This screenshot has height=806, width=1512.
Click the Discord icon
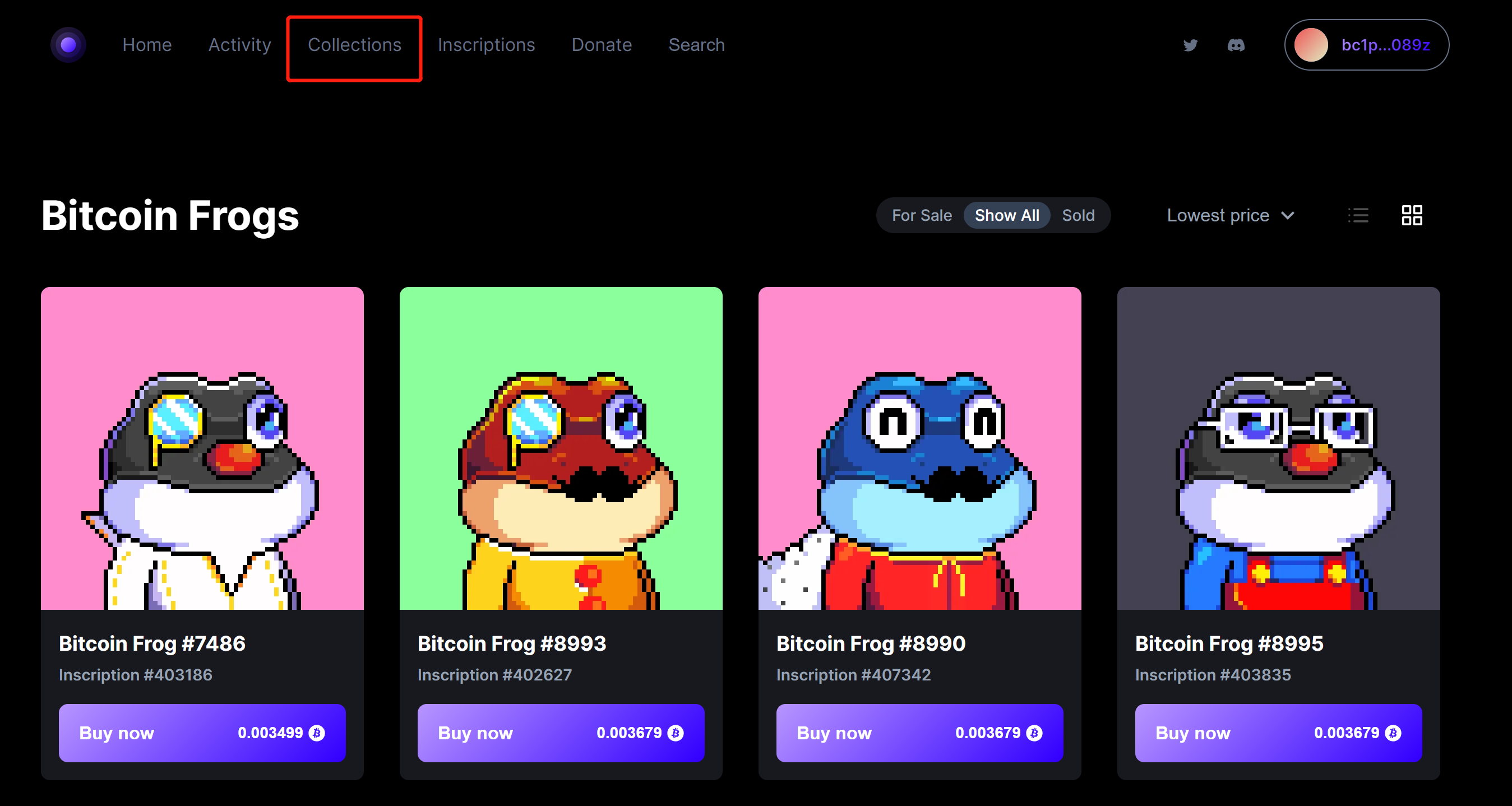click(1233, 44)
